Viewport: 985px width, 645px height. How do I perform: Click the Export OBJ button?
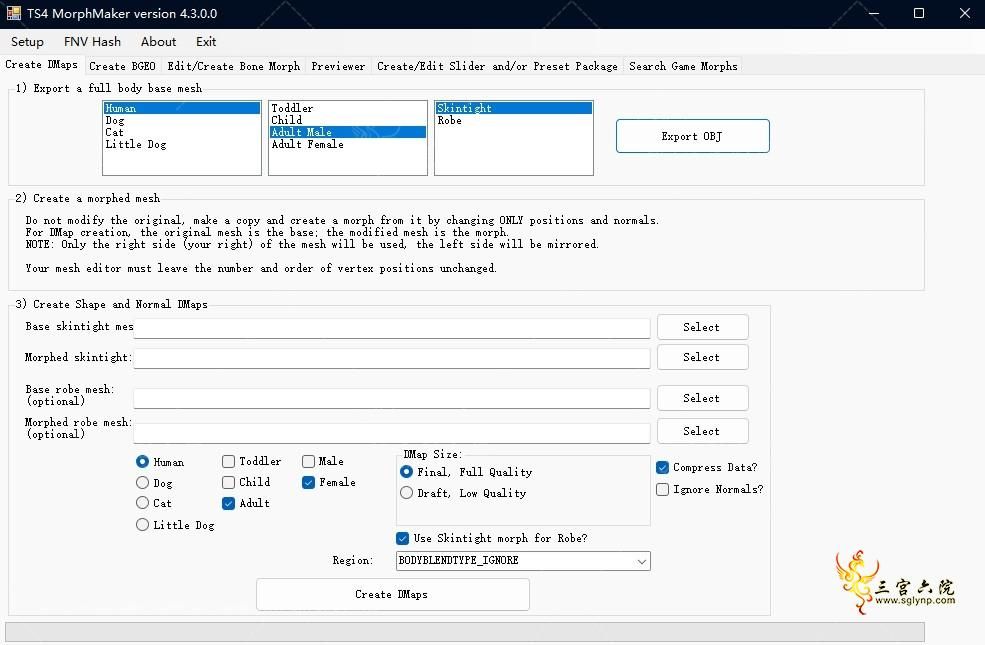pyautogui.click(x=692, y=136)
